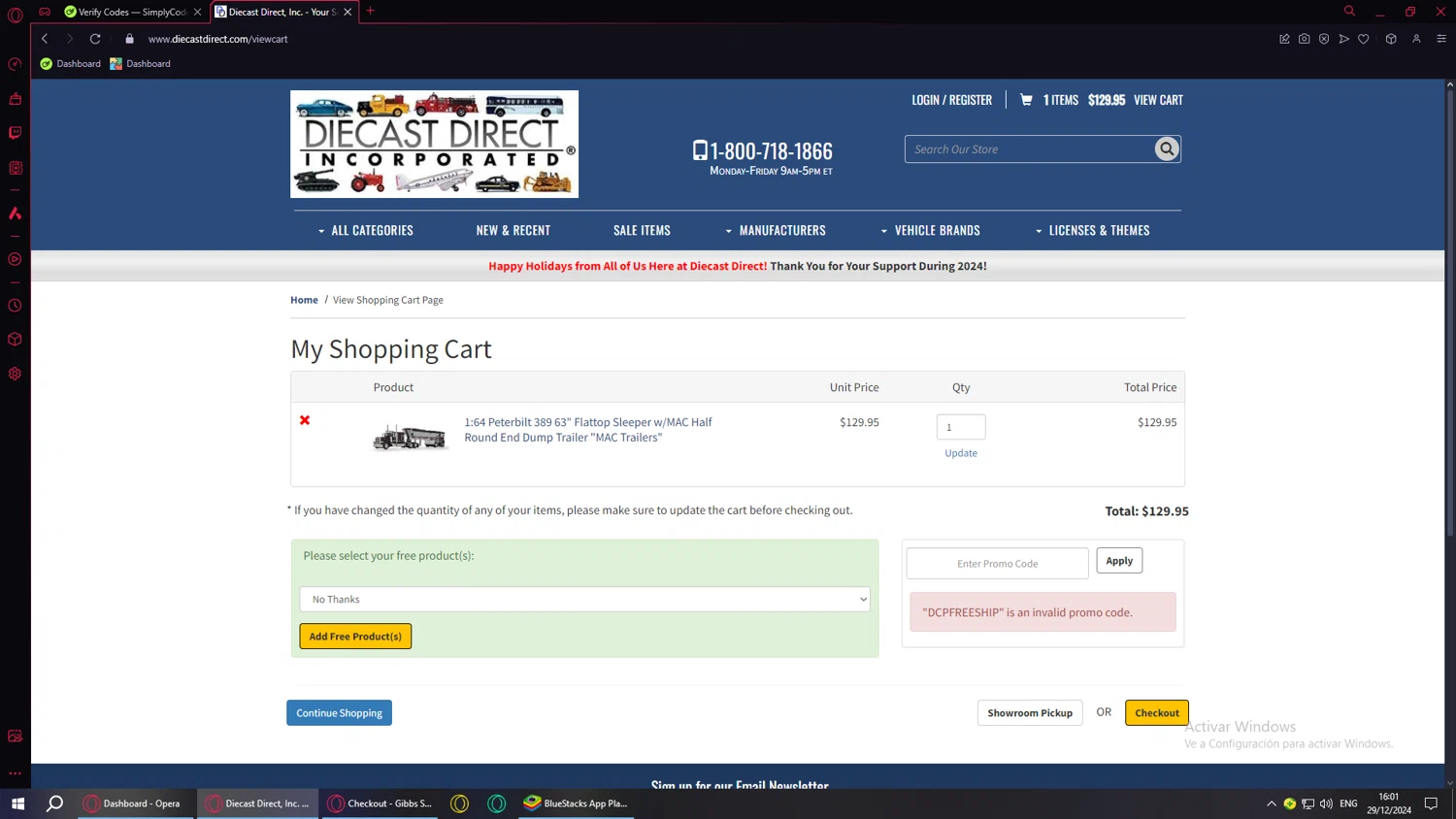Screen dimensions: 1456x819
Task: Click Login / Register link
Action: click(x=951, y=100)
